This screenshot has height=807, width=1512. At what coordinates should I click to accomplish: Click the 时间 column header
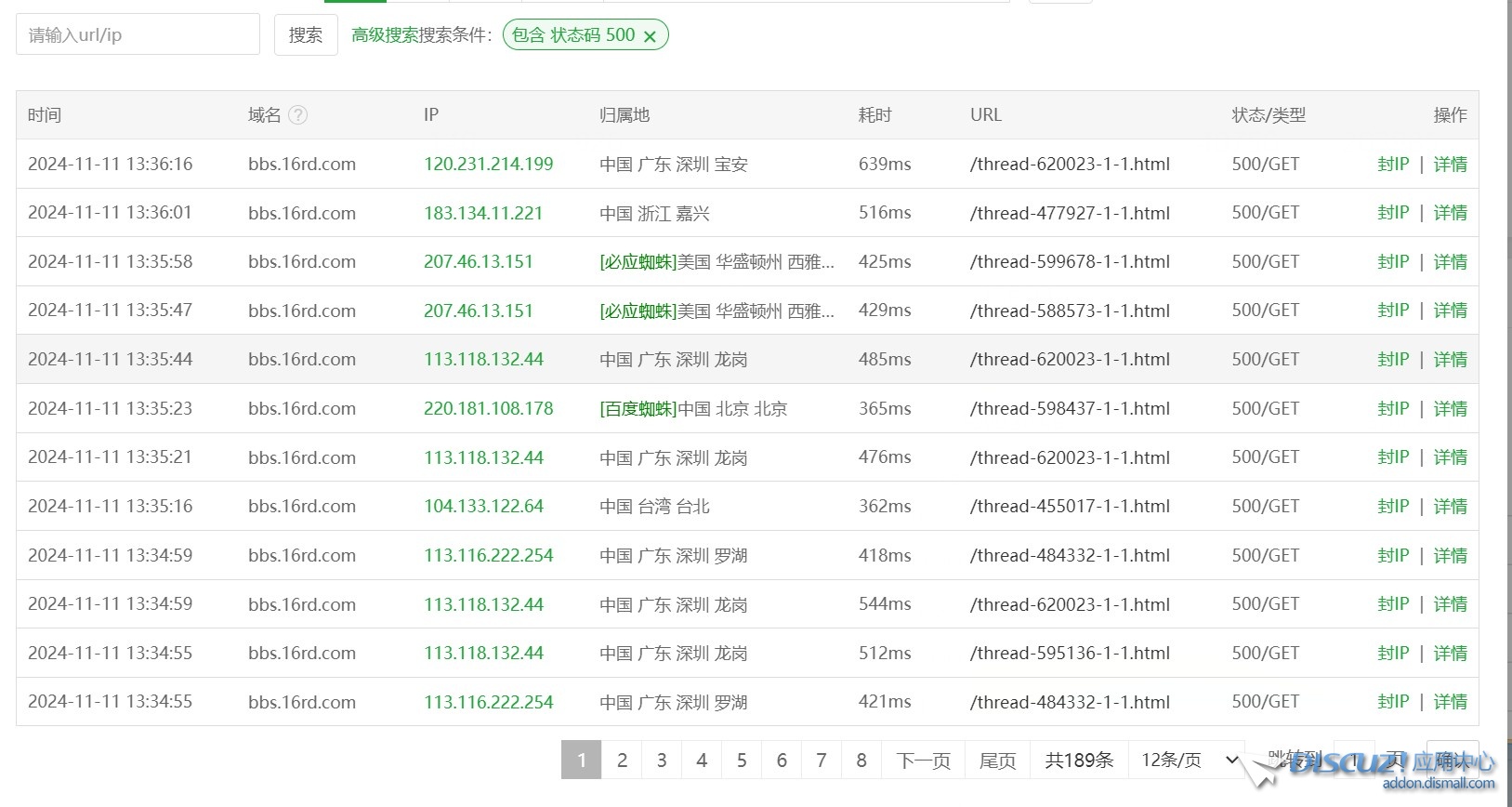[x=45, y=115]
